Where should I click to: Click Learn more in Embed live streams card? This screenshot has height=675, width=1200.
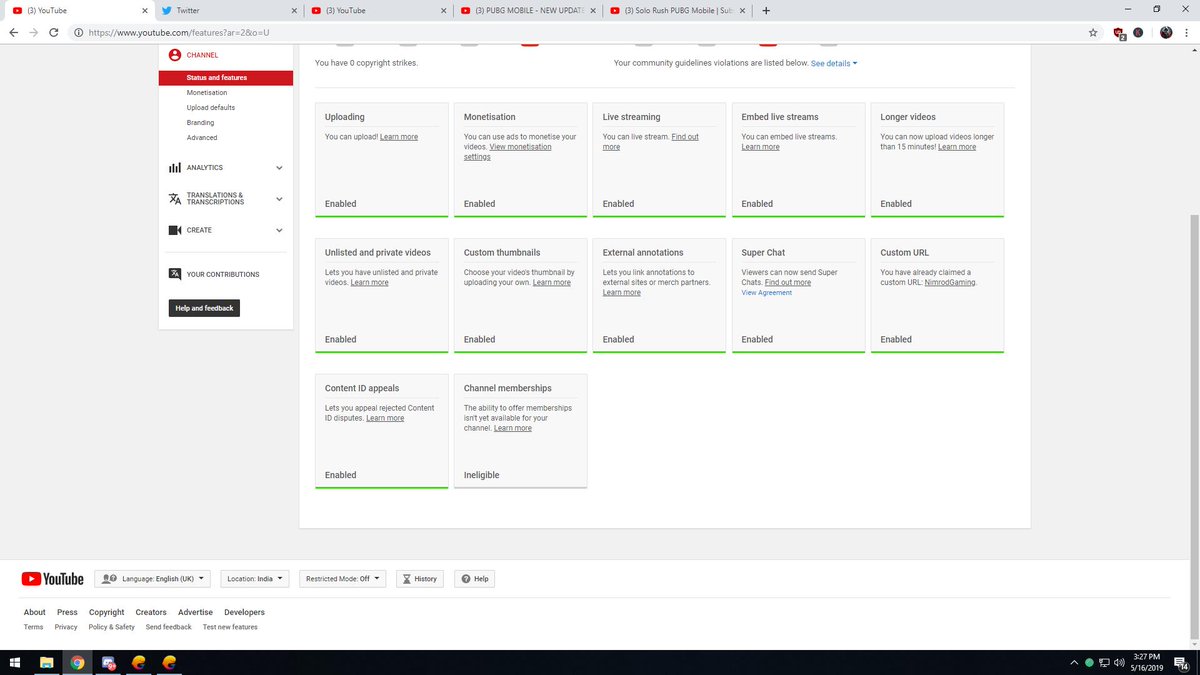(x=760, y=146)
